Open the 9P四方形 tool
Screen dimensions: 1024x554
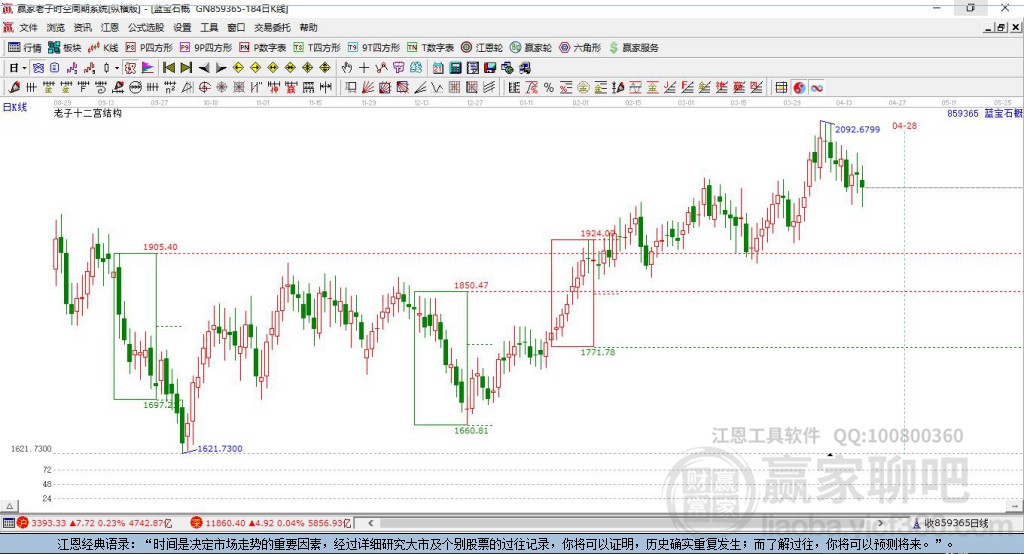click(206, 48)
